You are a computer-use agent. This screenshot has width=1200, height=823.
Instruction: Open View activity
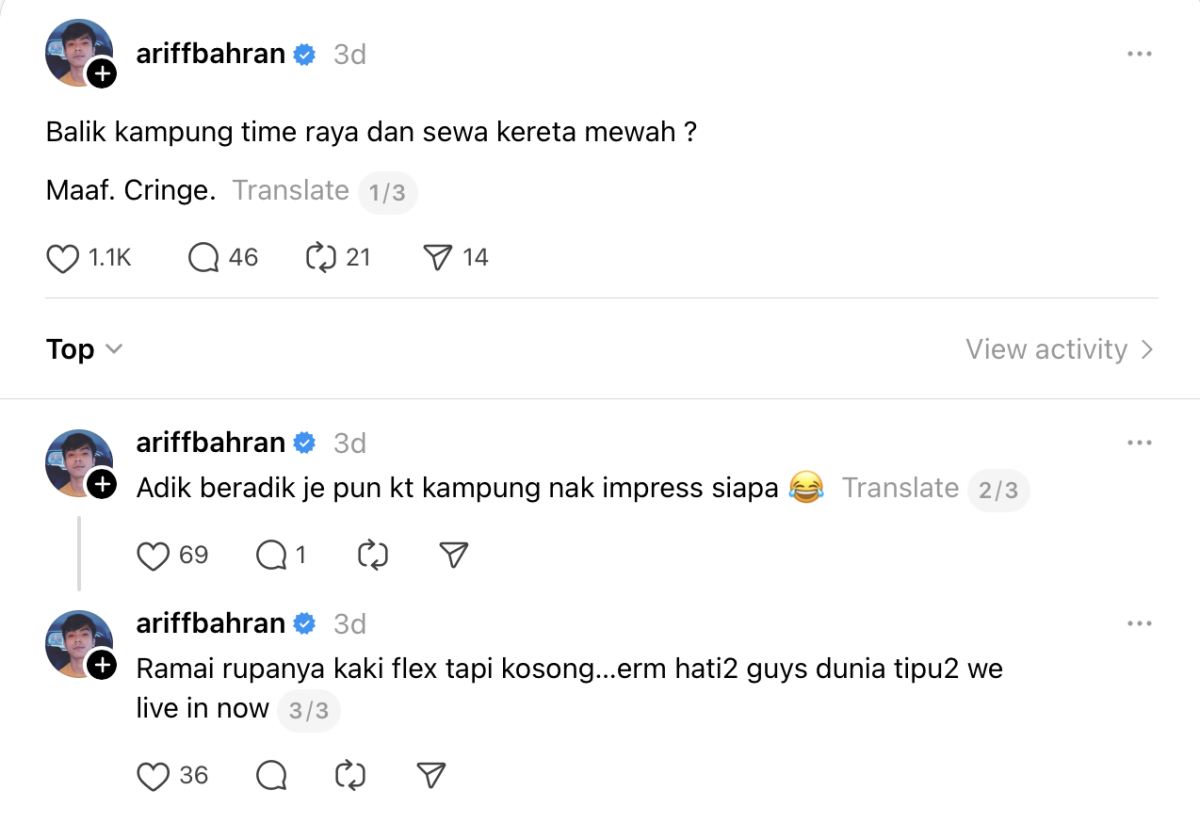1059,349
